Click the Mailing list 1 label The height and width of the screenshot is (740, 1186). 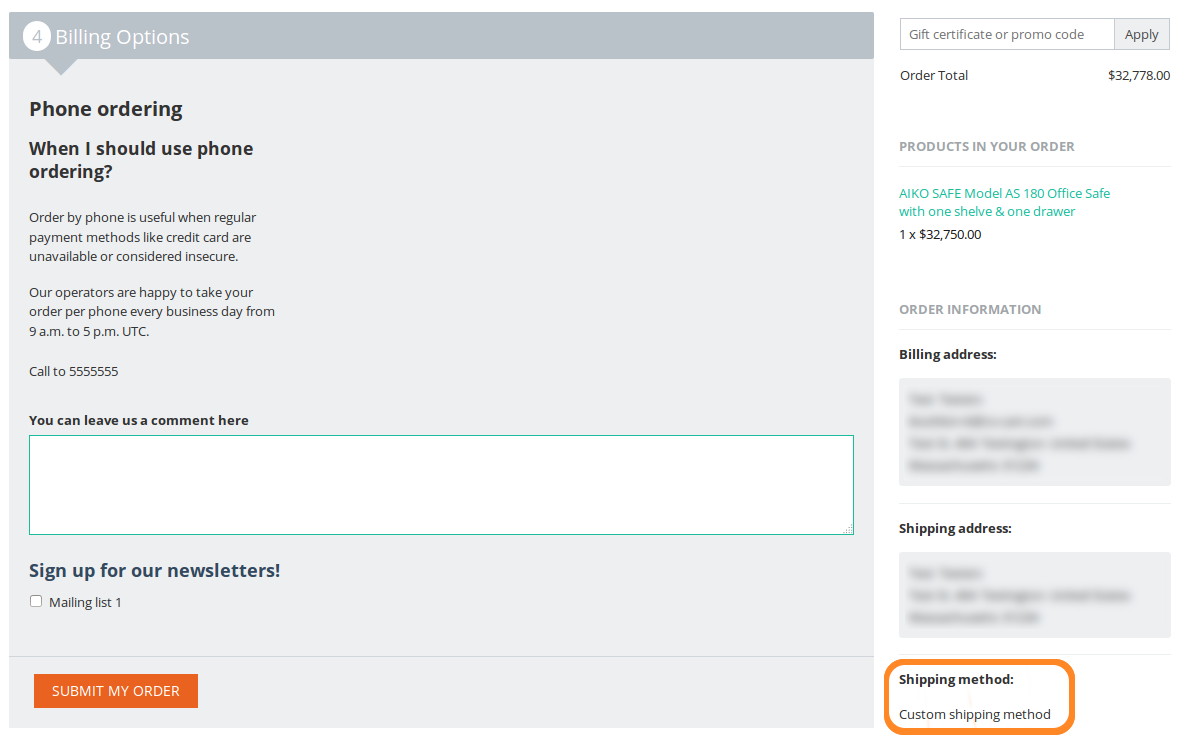tap(85, 602)
